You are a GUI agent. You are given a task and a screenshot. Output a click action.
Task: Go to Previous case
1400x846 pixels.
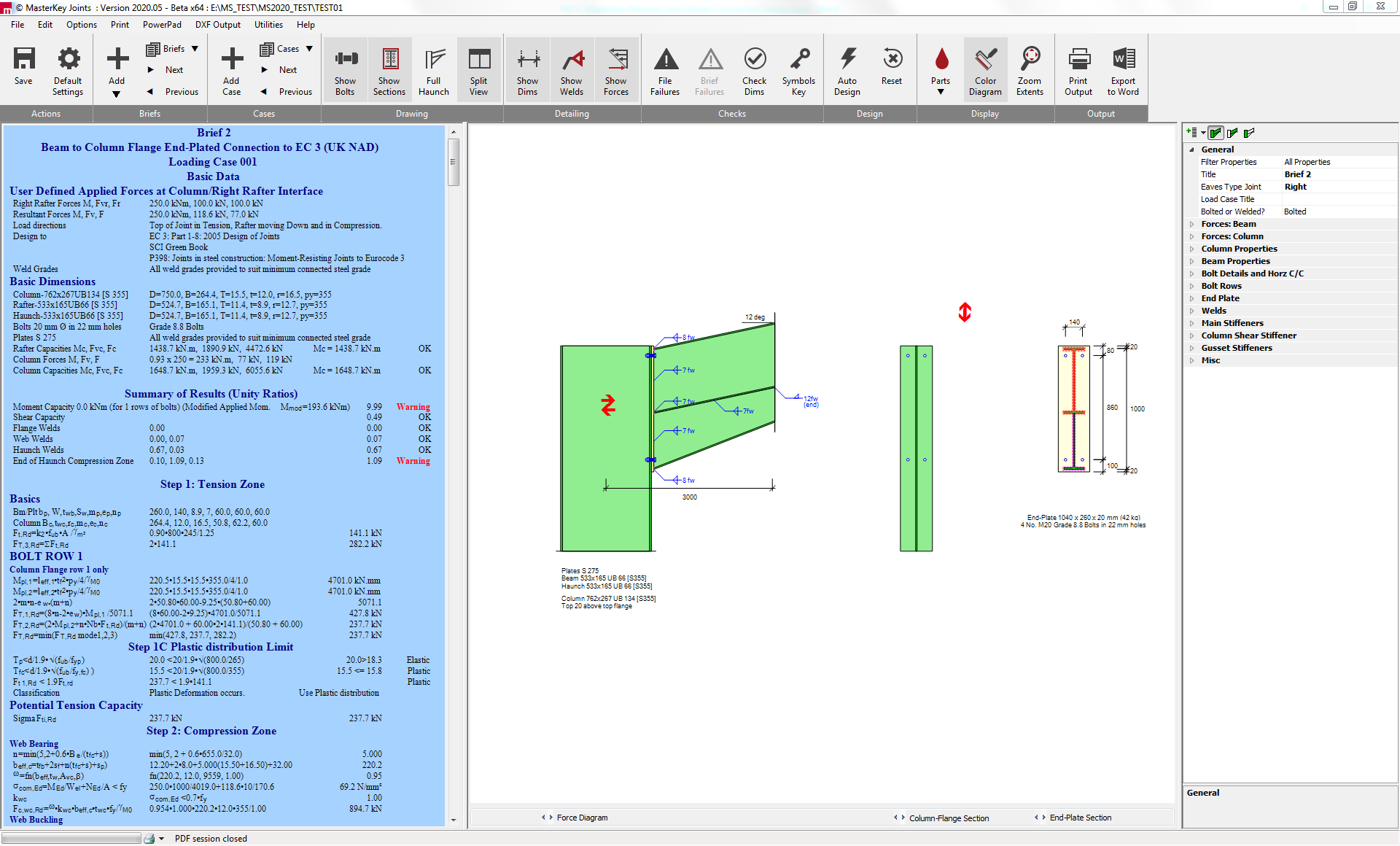coord(287,92)
